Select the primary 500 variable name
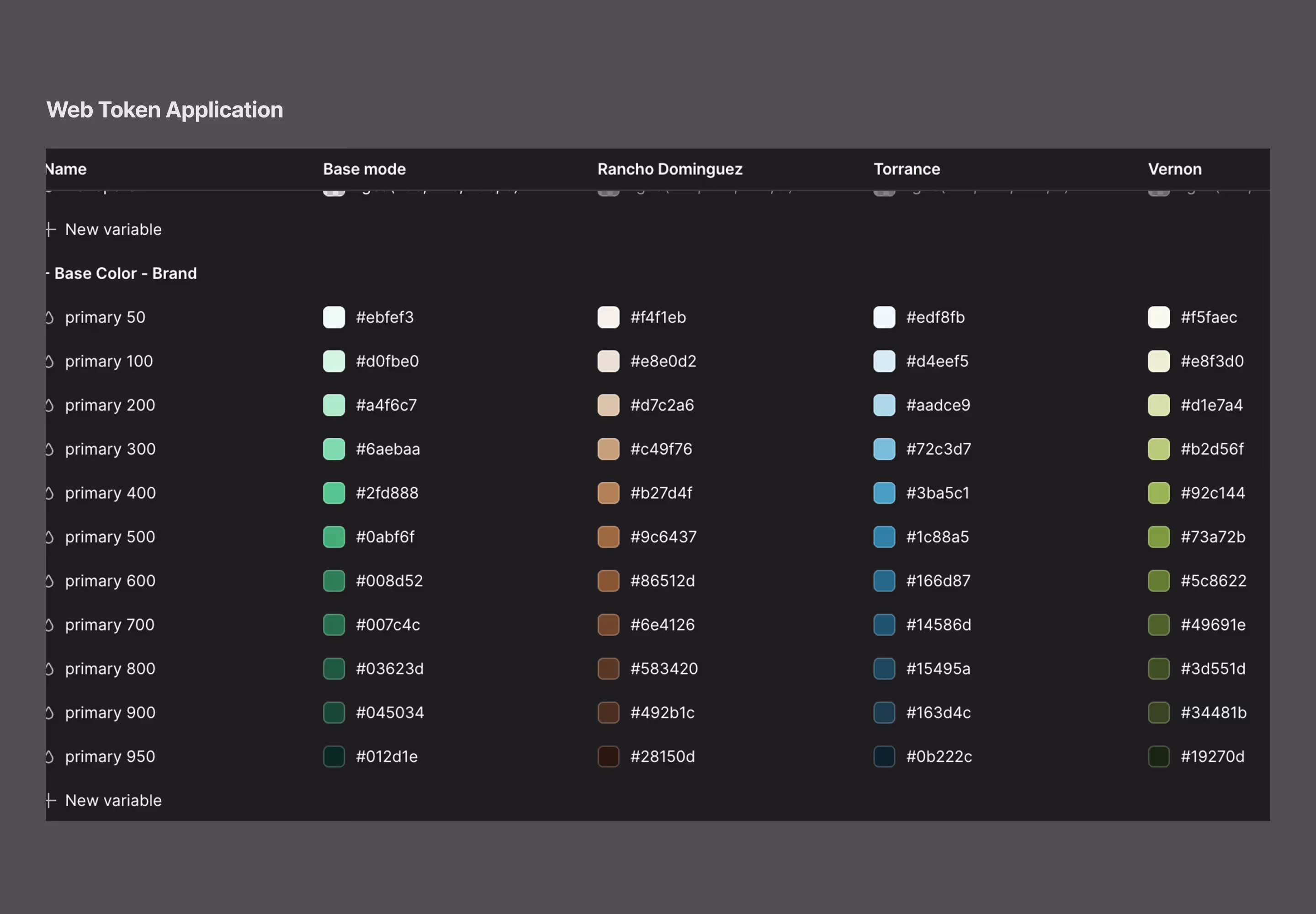 (x=110, y=537)
